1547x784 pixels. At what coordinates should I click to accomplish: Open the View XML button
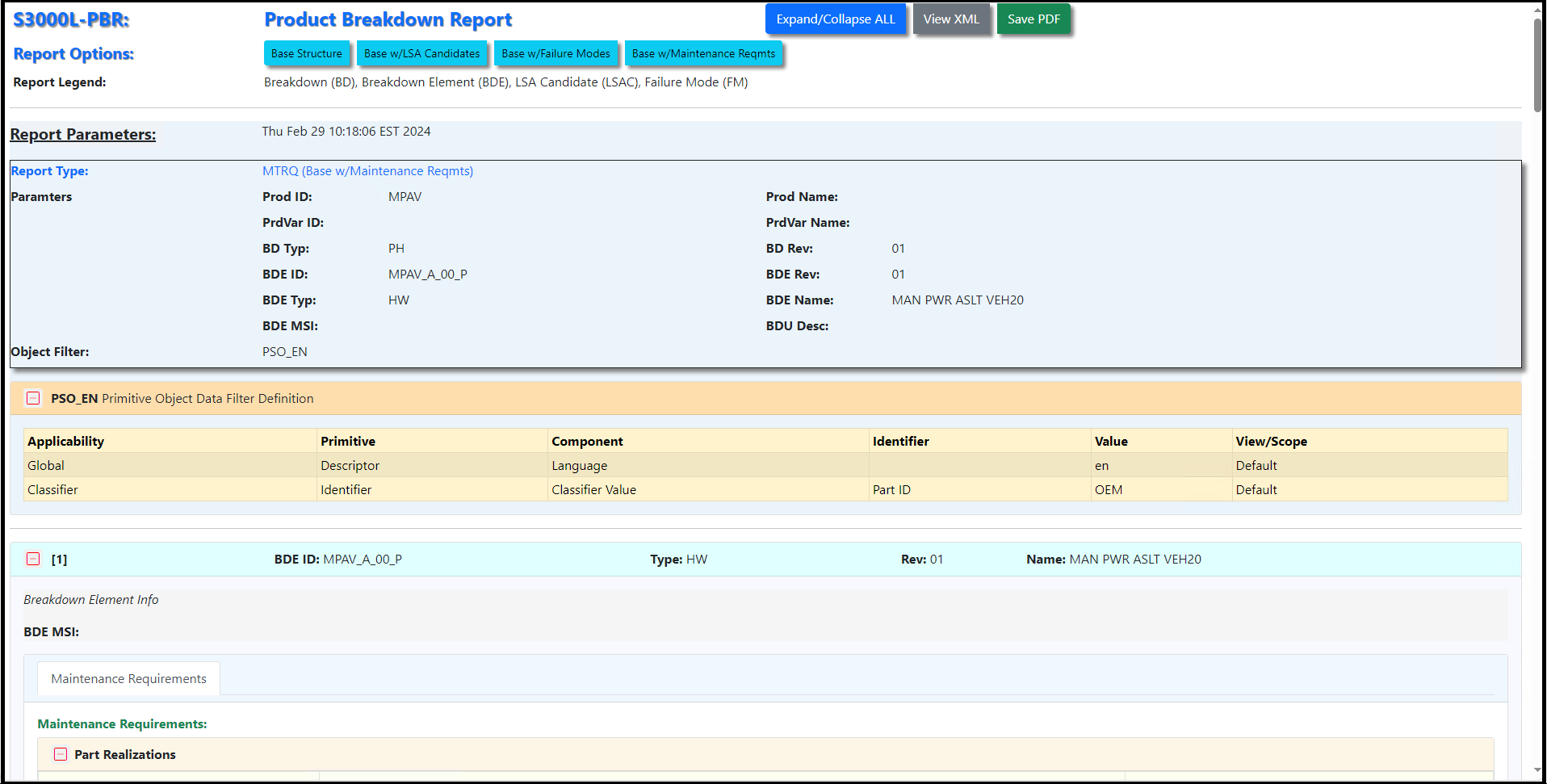[950, 19]
